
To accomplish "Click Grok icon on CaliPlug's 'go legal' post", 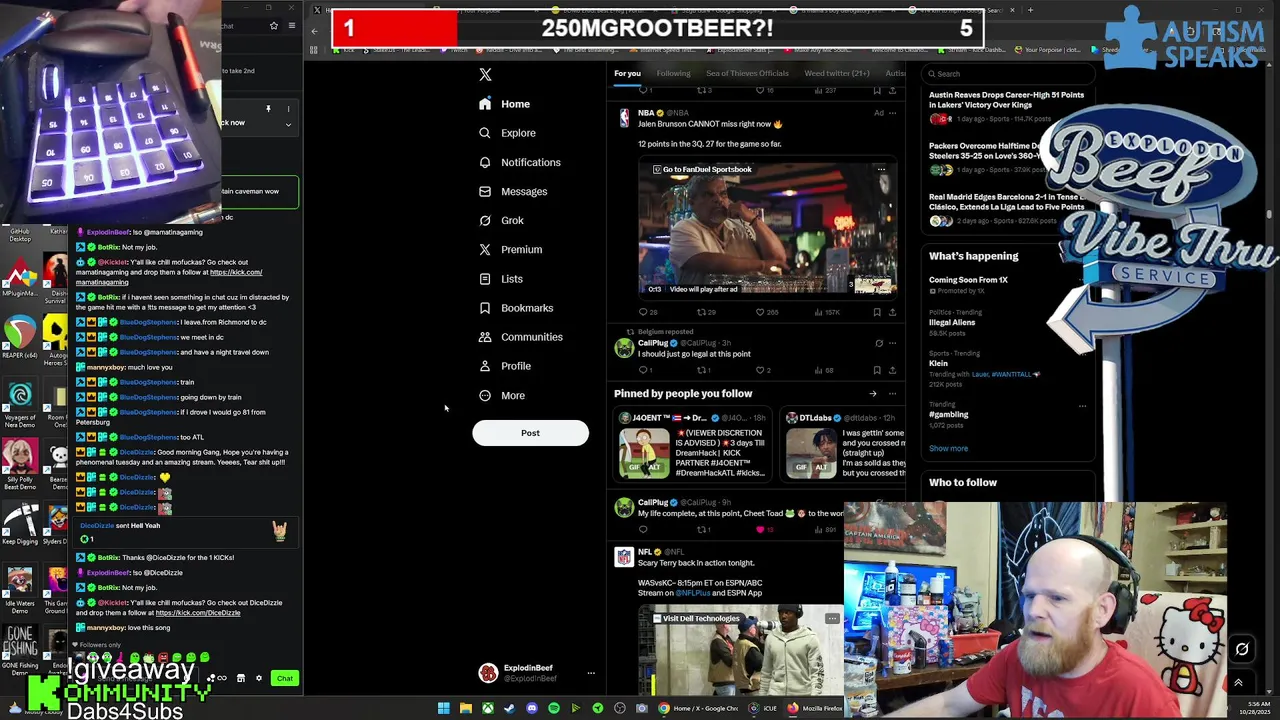I will 878,343.
